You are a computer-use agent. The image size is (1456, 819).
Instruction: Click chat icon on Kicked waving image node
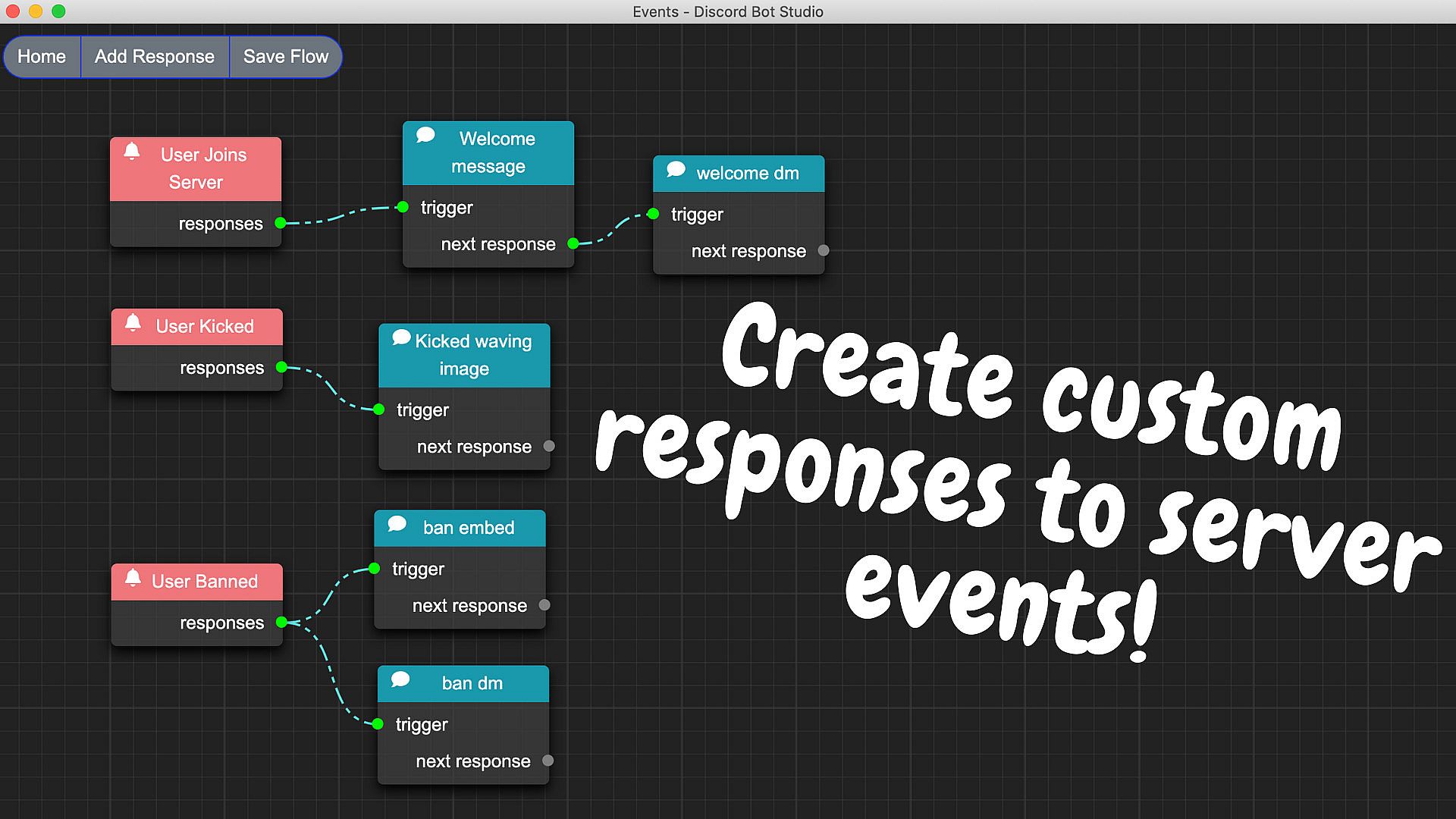[x=401, y=337]
